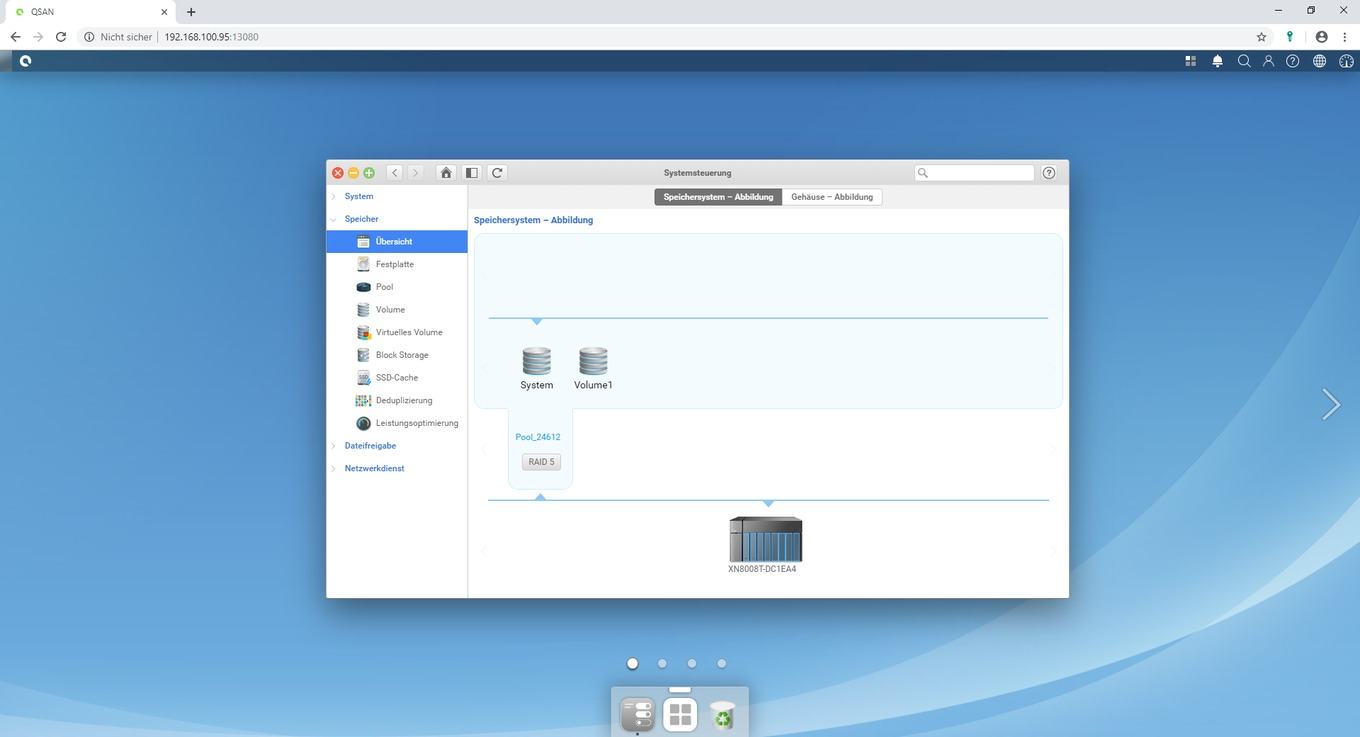The height and width of the screenshot is (737, 1360).
Task: Switch to Gehäuse – Abbildung tab
Action: (832, 197)
